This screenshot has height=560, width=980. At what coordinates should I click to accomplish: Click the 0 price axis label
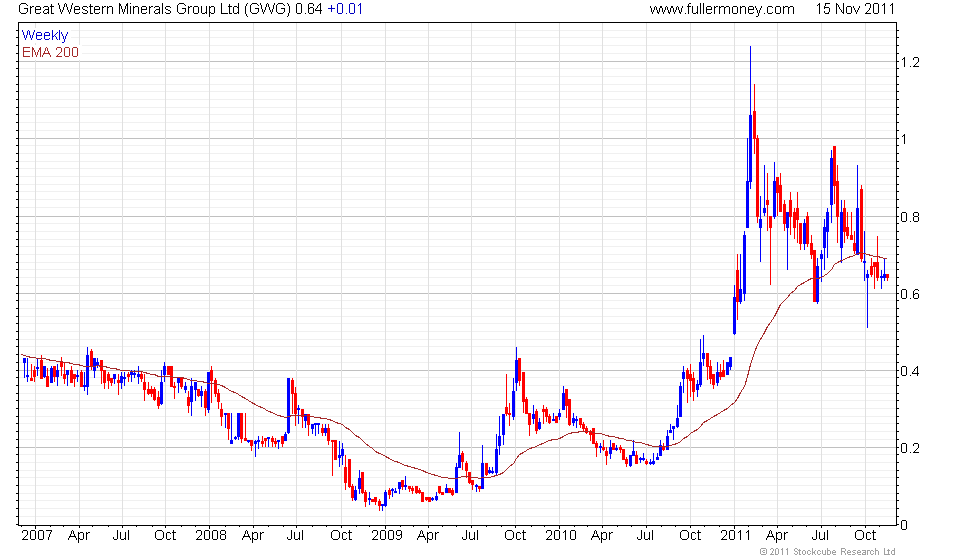(904, 525)
